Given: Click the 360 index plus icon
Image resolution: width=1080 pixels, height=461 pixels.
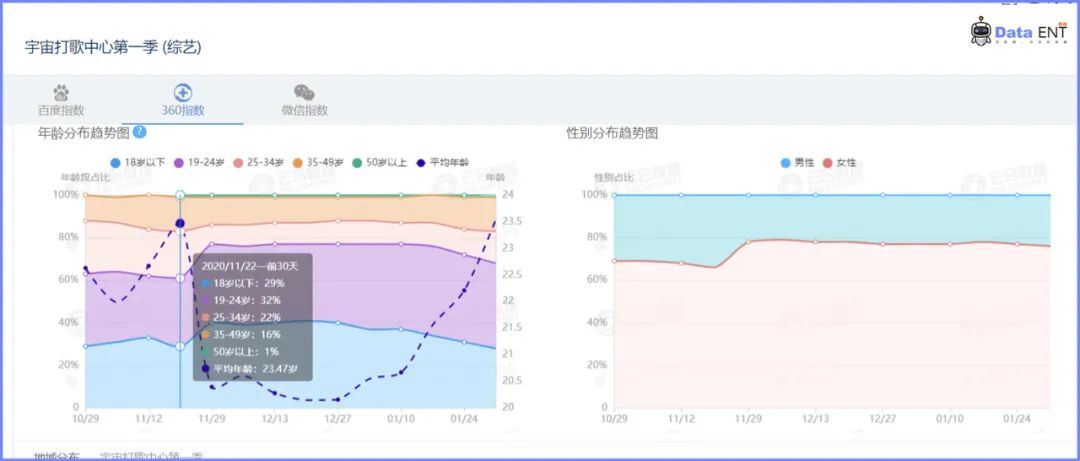Looking at the screenshot, I should (x=183, y=93).
